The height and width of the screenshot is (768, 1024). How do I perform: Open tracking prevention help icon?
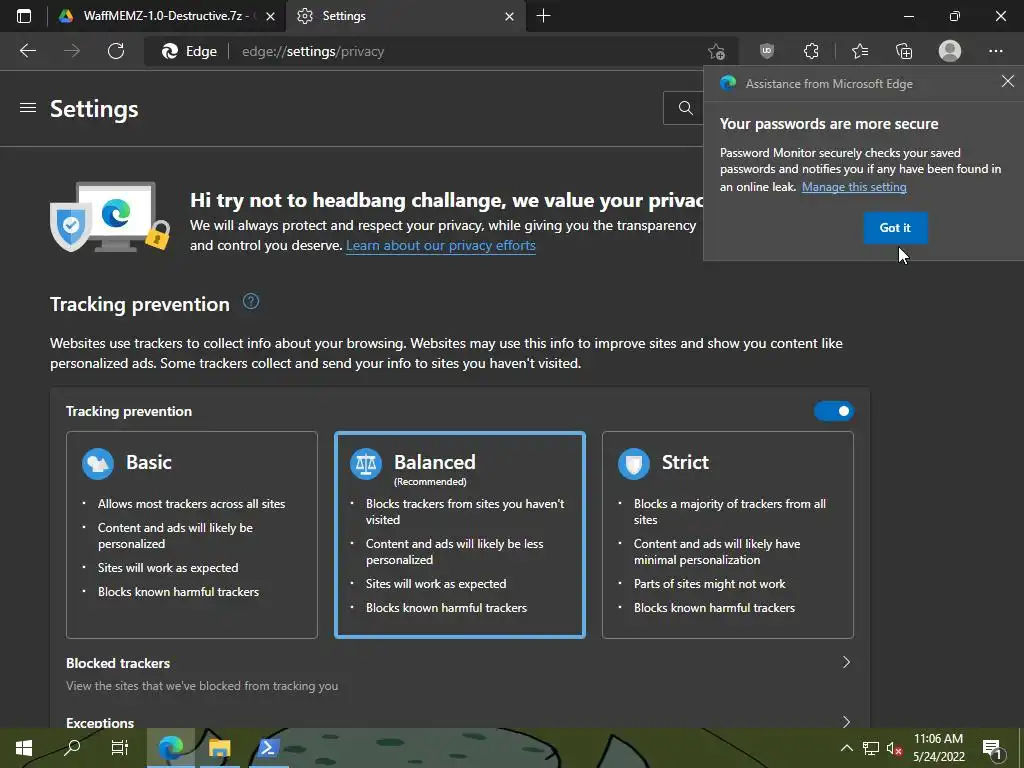pos(251,302)
